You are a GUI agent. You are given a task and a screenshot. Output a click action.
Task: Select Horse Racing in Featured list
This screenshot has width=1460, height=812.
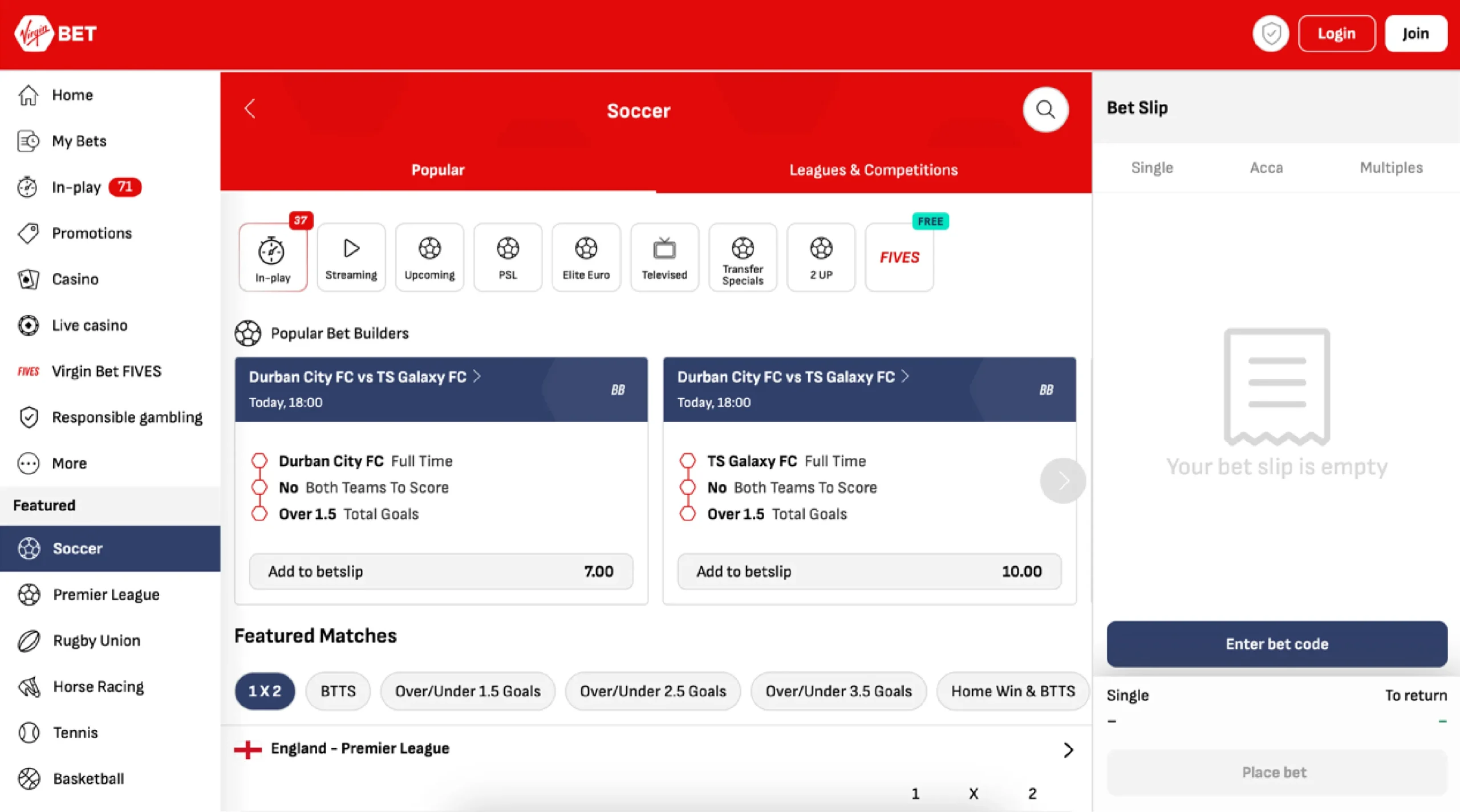click(110, 687)
